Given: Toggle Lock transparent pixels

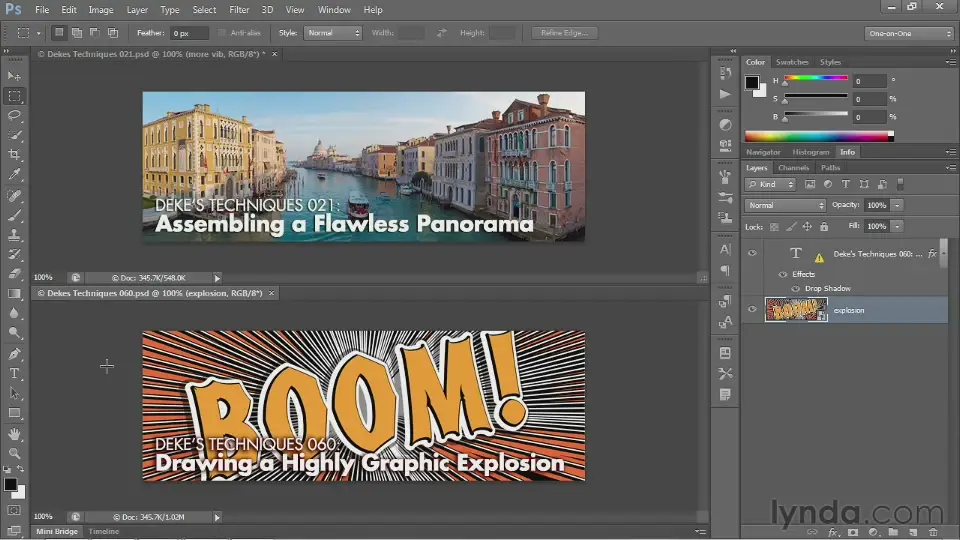Looking at the screenshot, I should [x=774, y=227].
